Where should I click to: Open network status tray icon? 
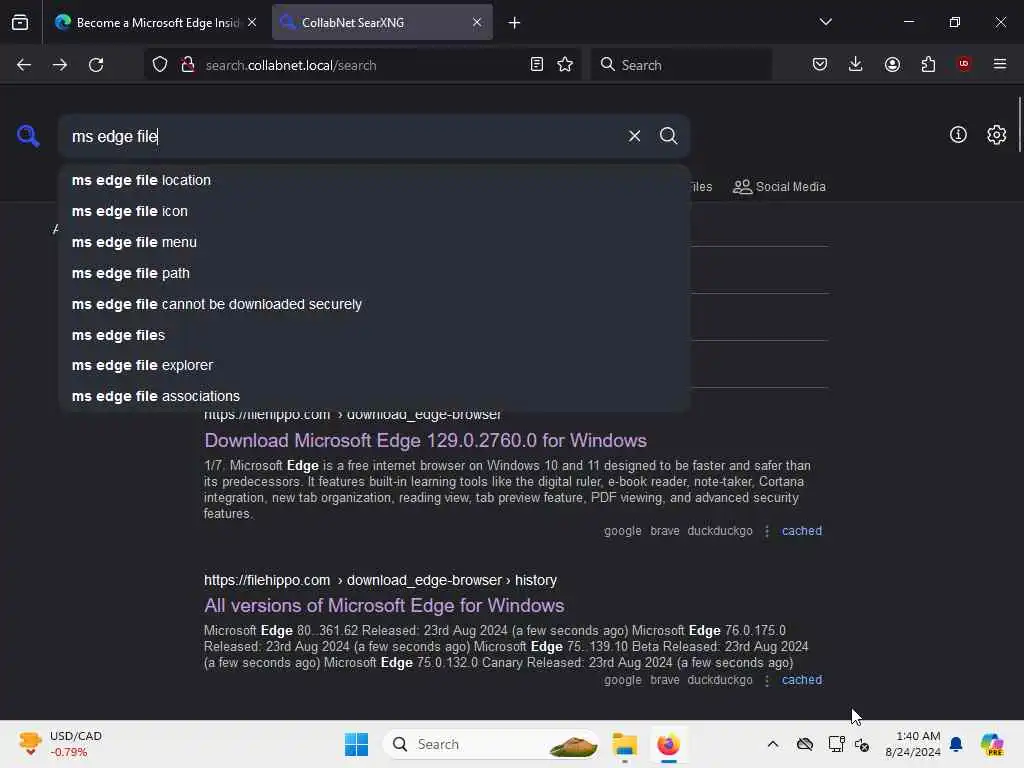836,744
